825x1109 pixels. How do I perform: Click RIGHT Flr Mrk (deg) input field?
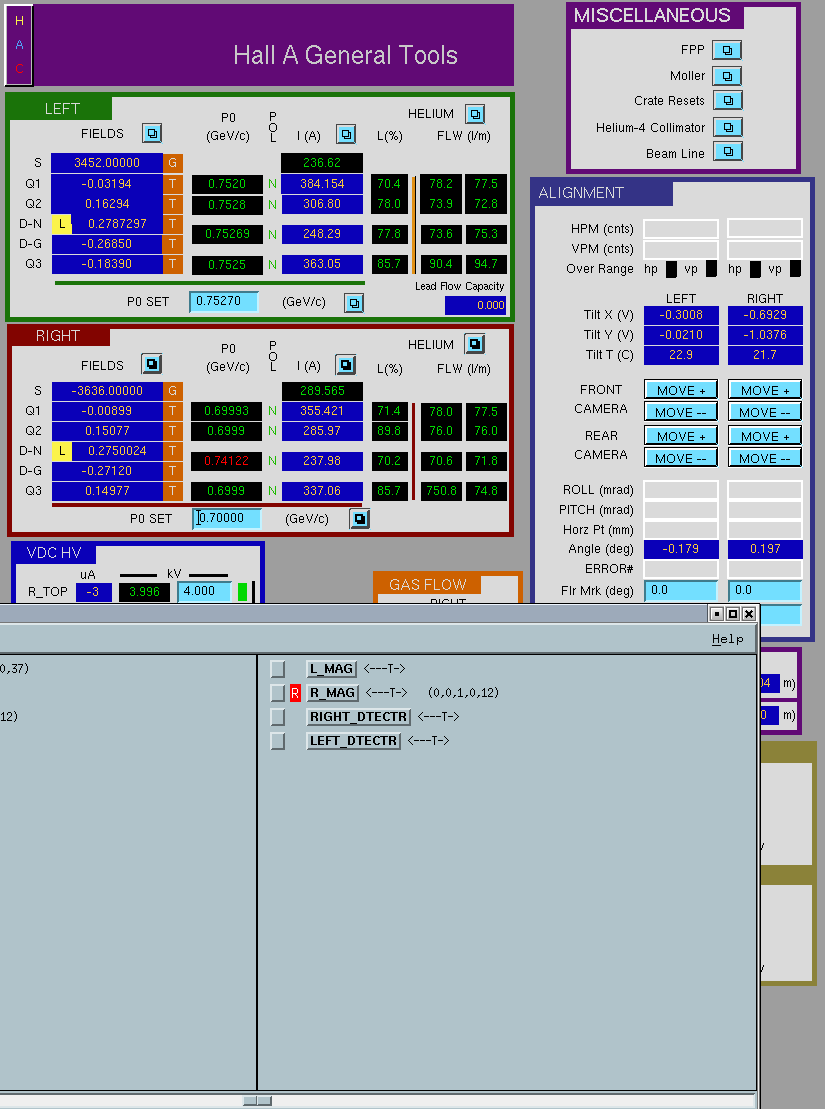765,590
